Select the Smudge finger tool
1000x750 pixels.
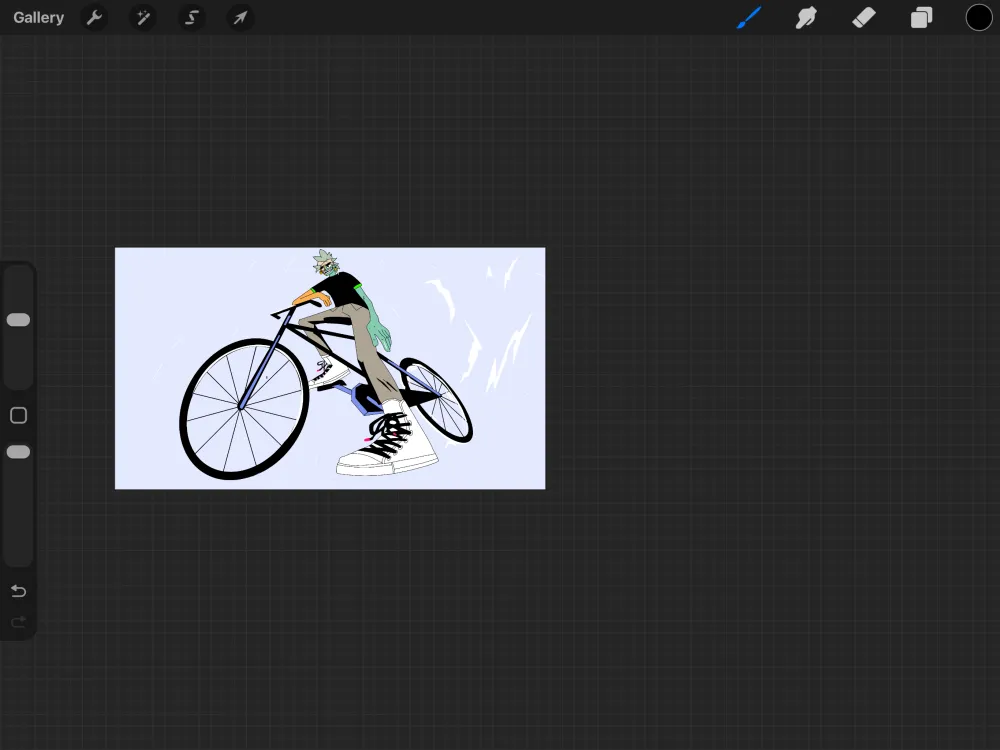point(806,17)
